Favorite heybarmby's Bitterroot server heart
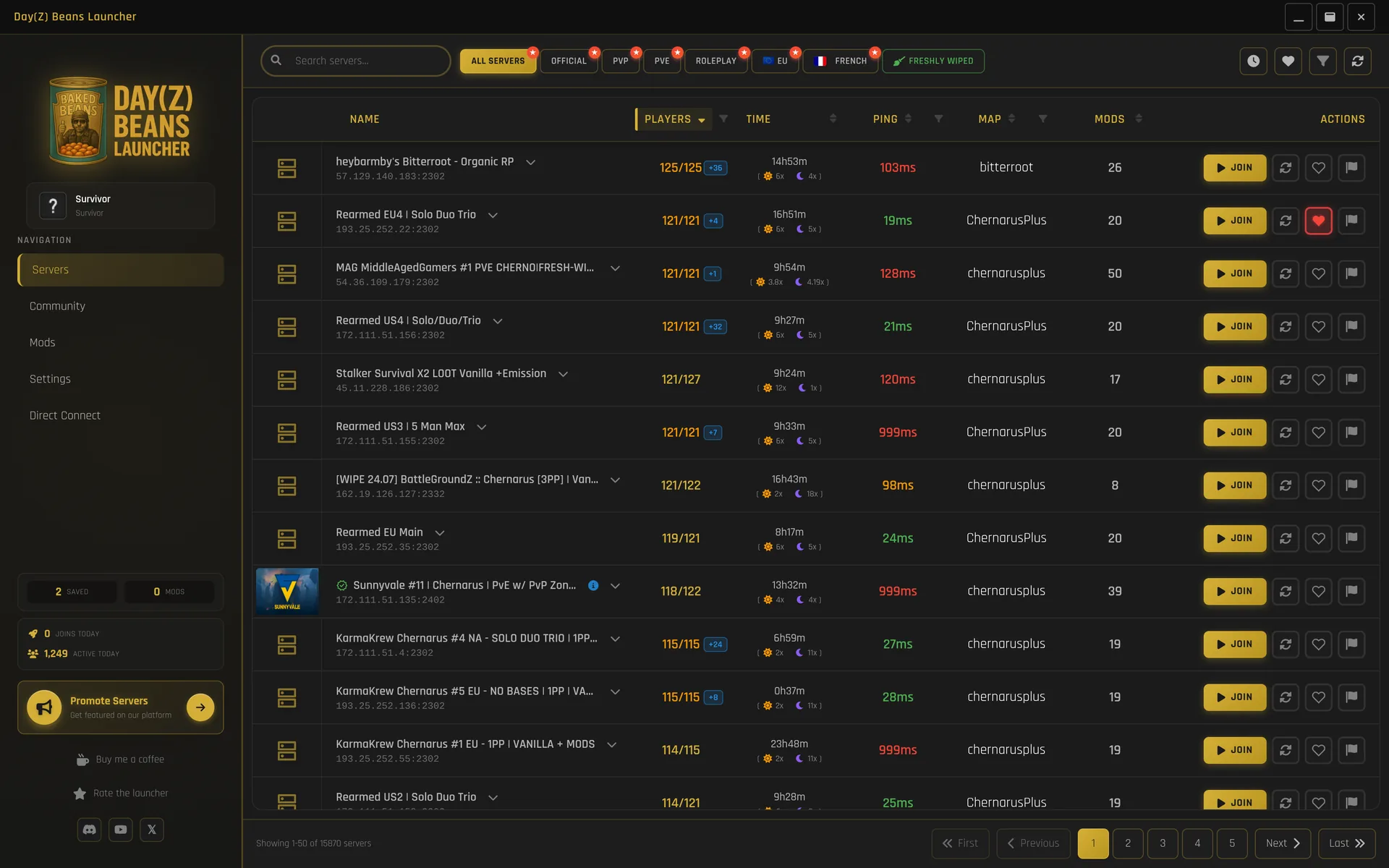 1319,168
